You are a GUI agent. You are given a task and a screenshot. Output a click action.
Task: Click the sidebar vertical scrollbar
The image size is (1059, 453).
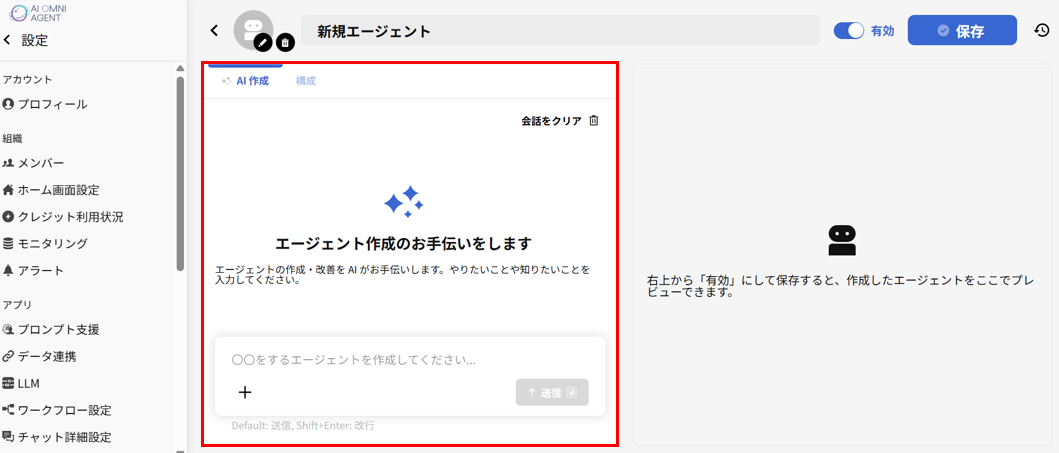point(180,170)
